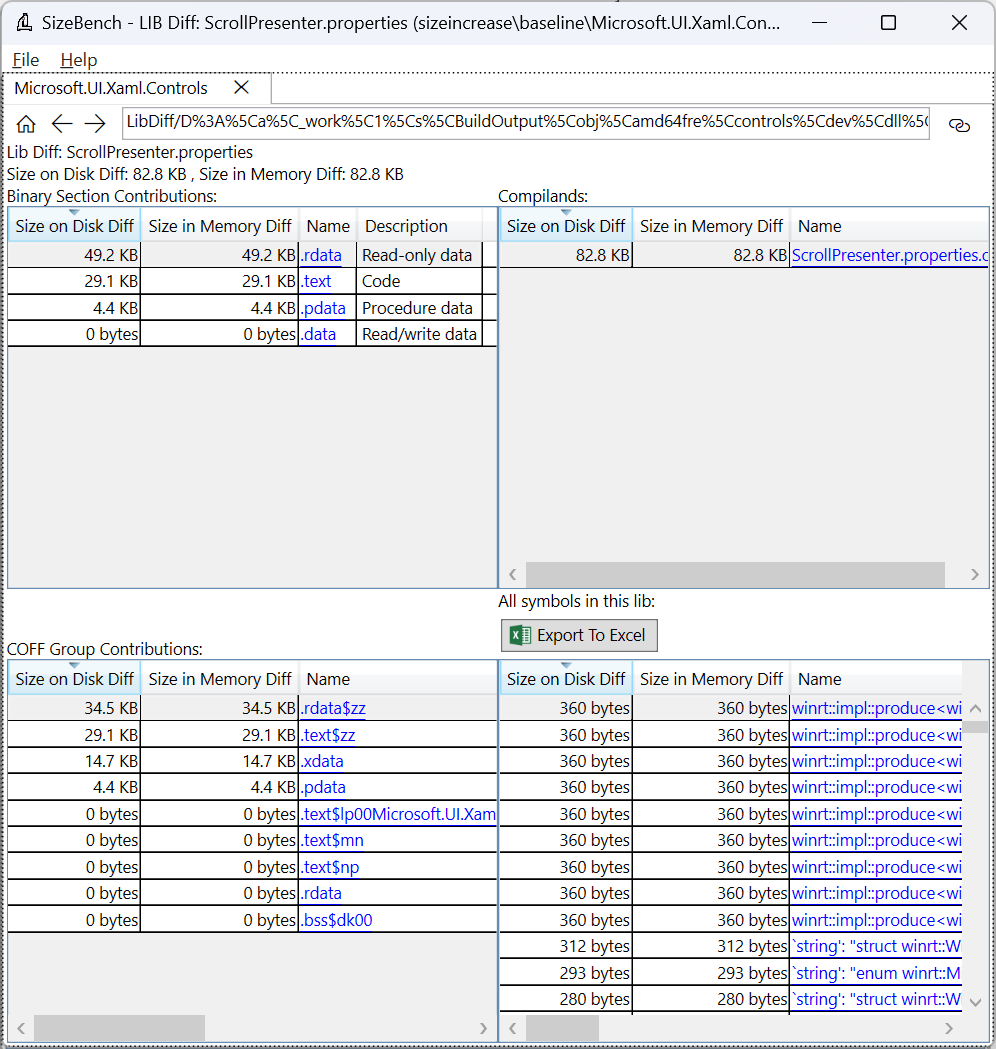
Task: Open the .pdata binary section link
Action: (x=324, y=308)
